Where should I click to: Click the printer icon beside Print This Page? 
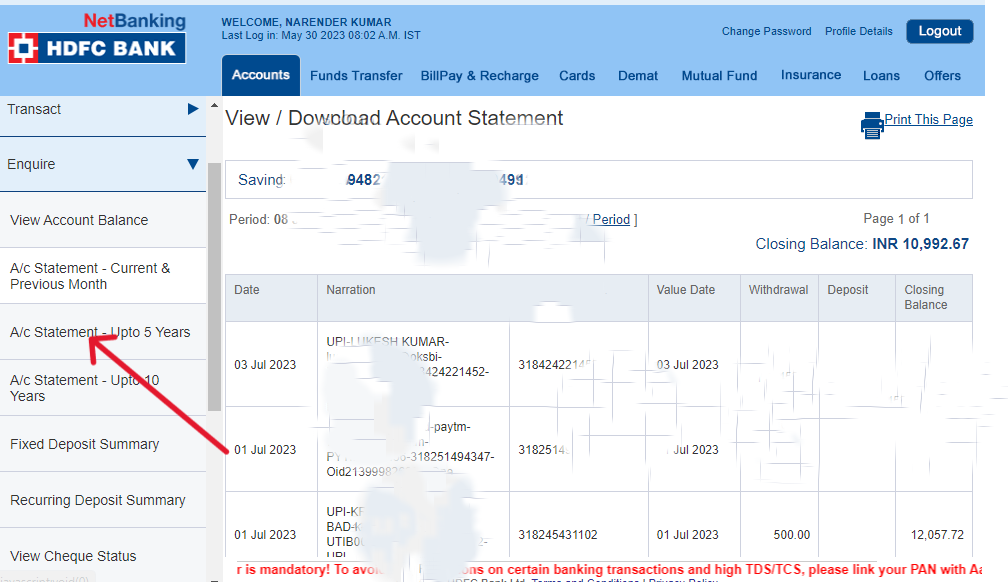[x=872, y=125]
